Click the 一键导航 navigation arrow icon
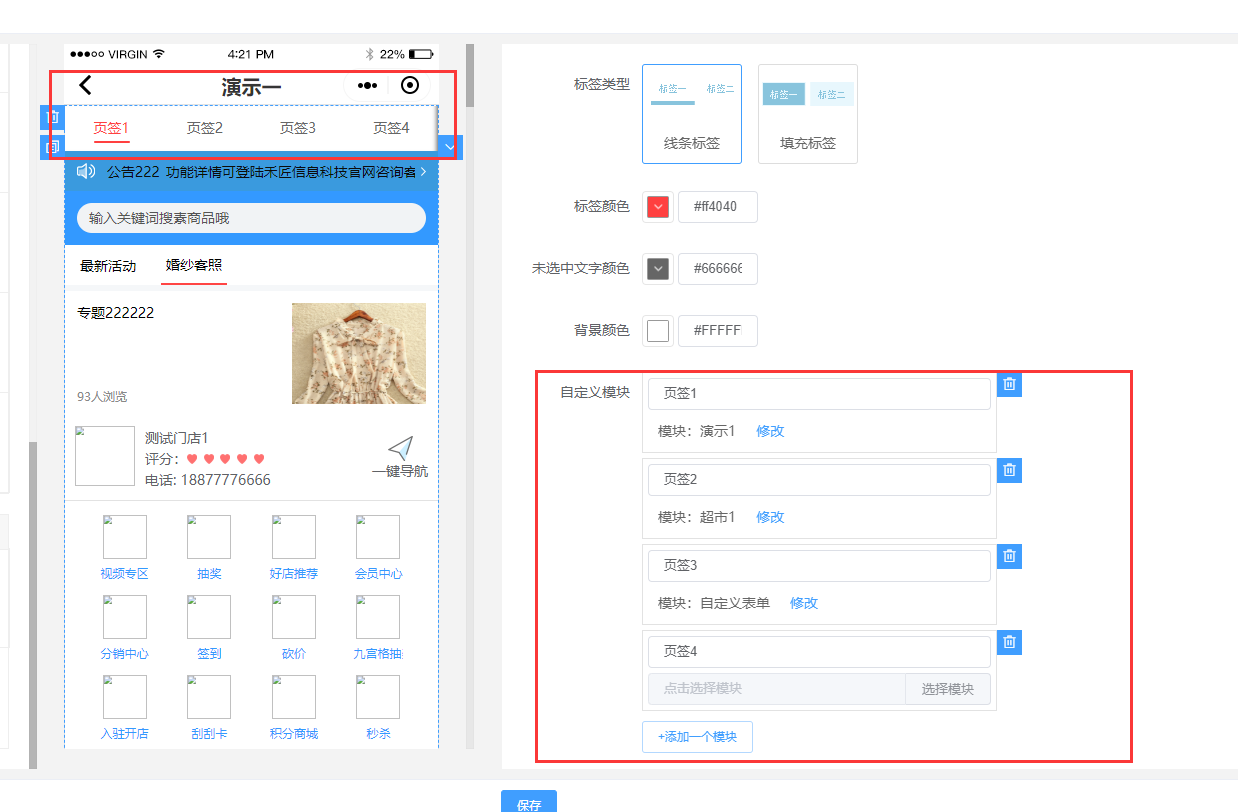 (x=400, y=448)
